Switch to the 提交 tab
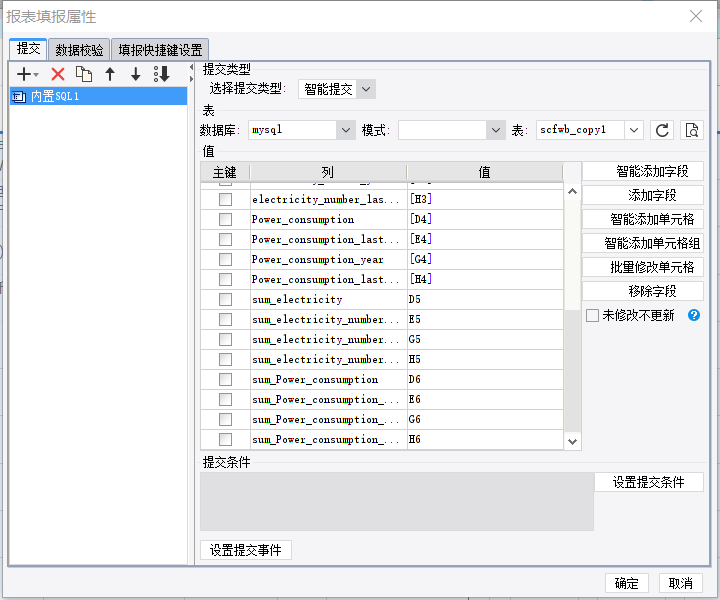This screenshot has width=720, height=600. [x=28, y=49]
